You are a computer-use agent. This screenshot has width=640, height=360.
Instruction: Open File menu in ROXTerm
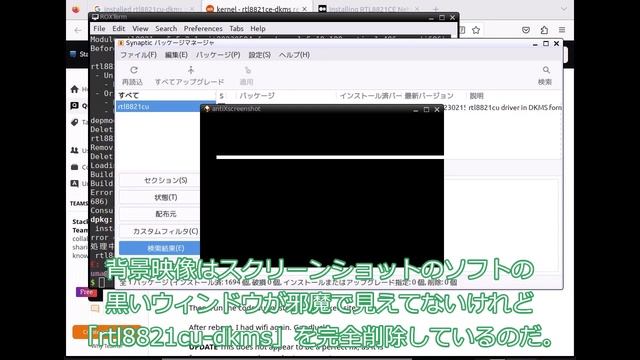click(x=99, y=29)
